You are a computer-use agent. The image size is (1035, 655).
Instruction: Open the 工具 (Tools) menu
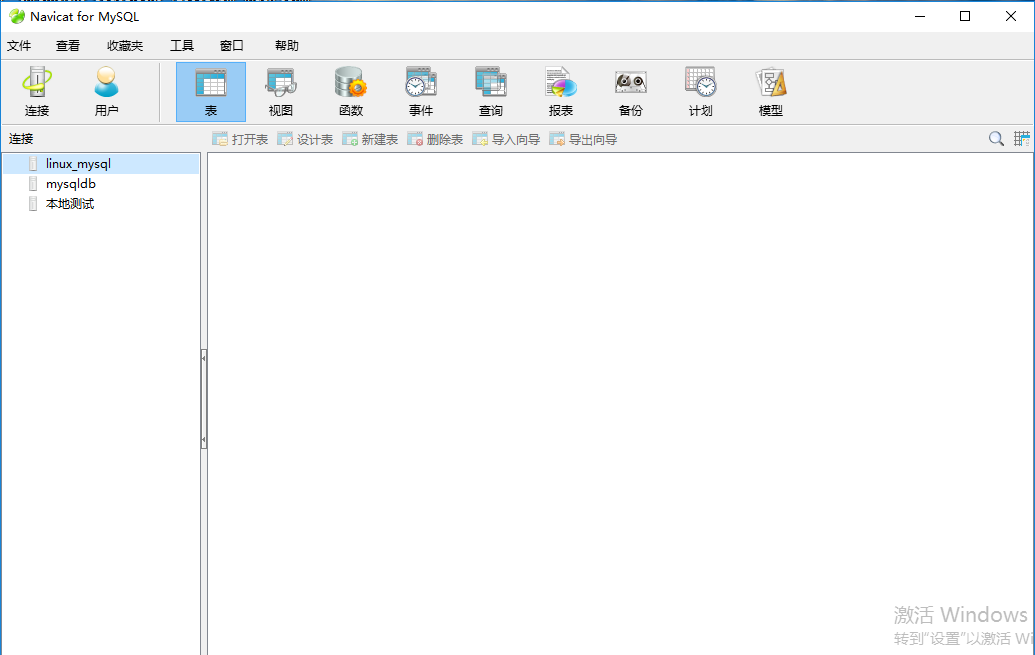click(x=182, y=46)
